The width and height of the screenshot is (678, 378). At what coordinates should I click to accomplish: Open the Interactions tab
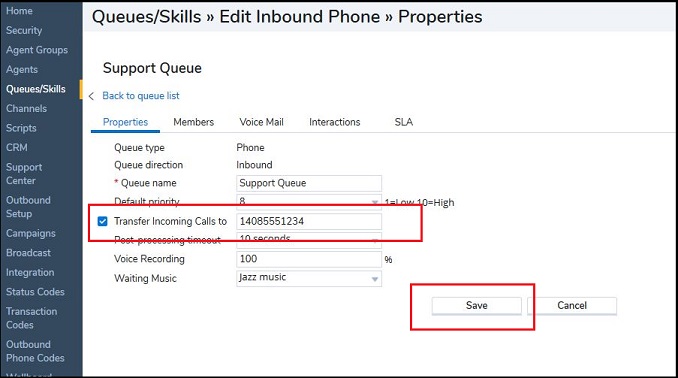coord(335,122)
